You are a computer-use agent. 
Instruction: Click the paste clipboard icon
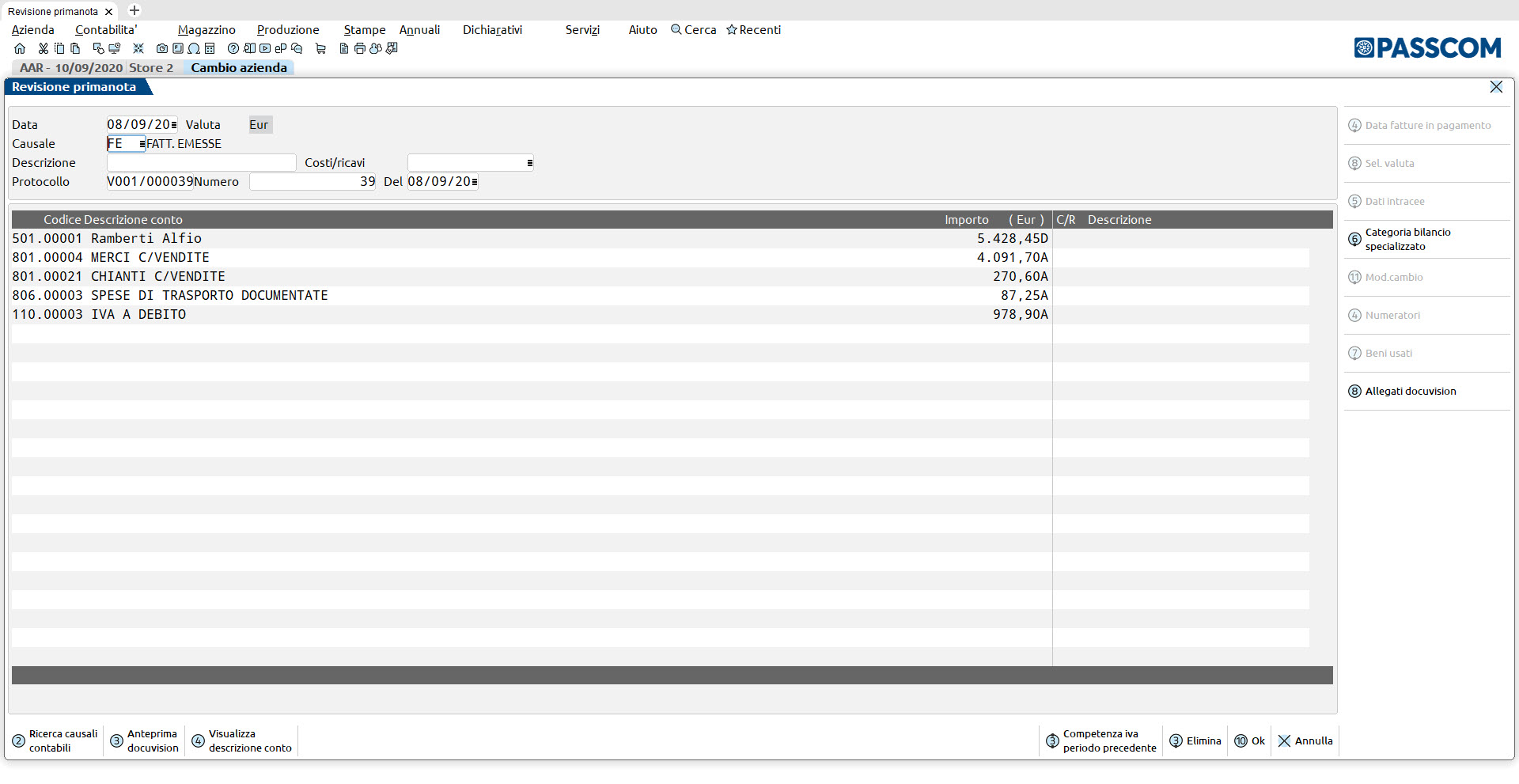coord(75,48)
